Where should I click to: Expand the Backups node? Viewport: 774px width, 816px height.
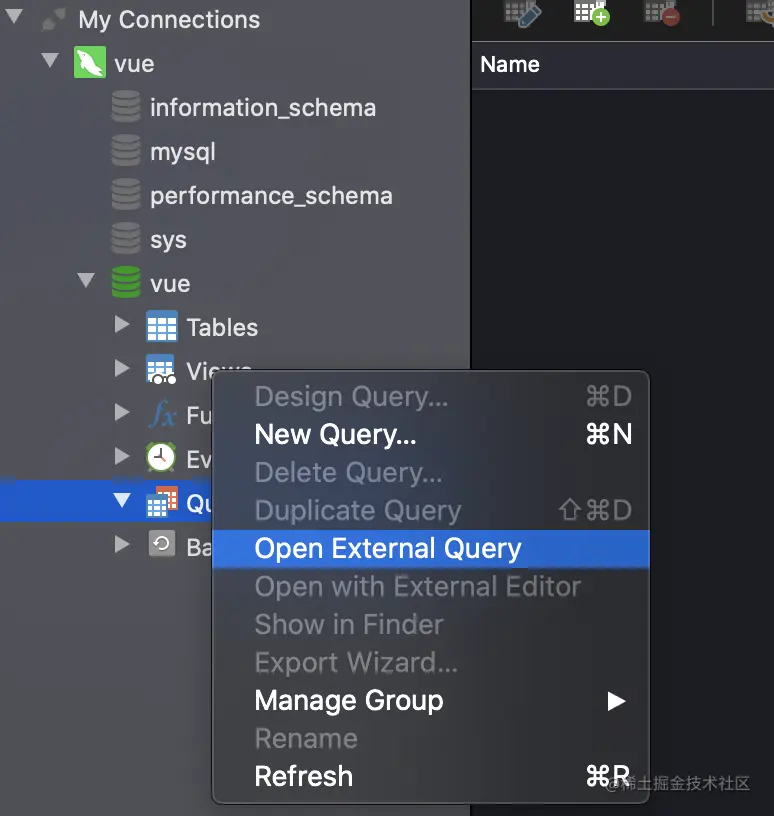pyautogui.click(x=122, y=544)
